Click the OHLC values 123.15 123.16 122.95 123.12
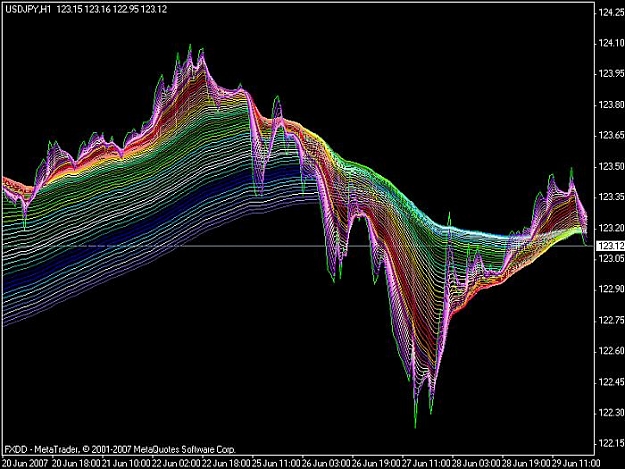 (112, 9)
